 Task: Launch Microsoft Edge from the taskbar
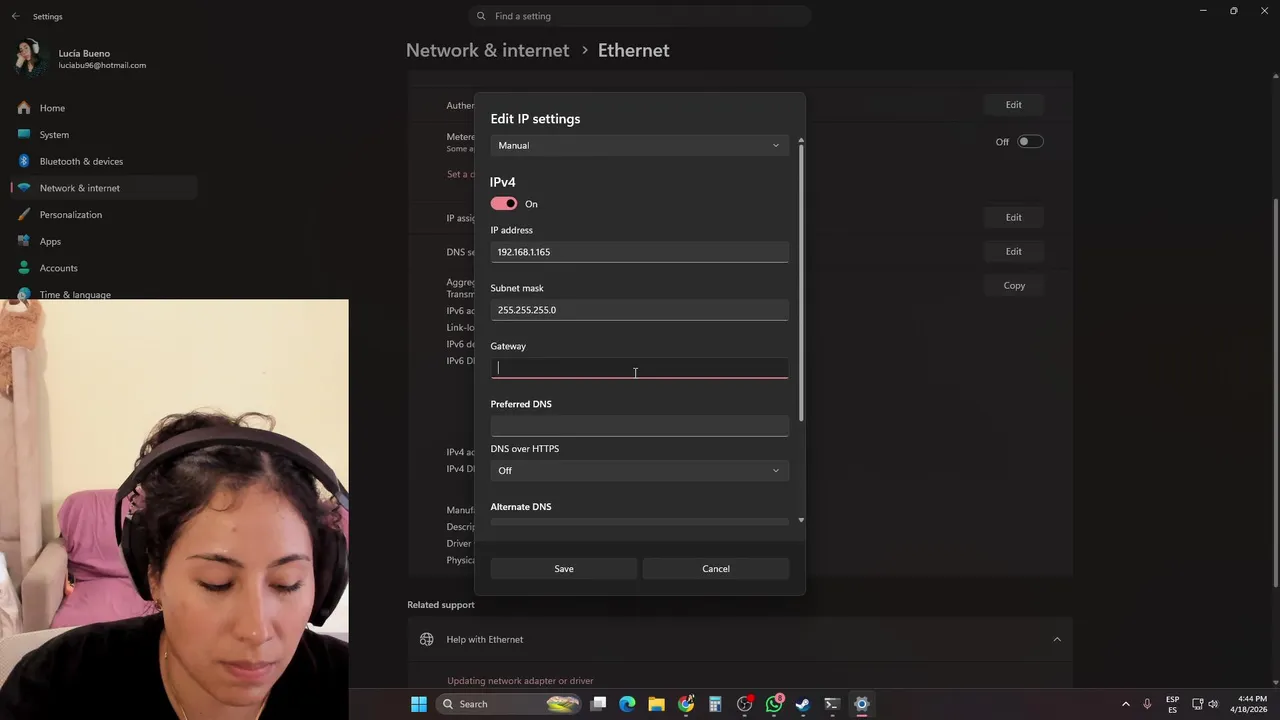(x=627, y=704)
